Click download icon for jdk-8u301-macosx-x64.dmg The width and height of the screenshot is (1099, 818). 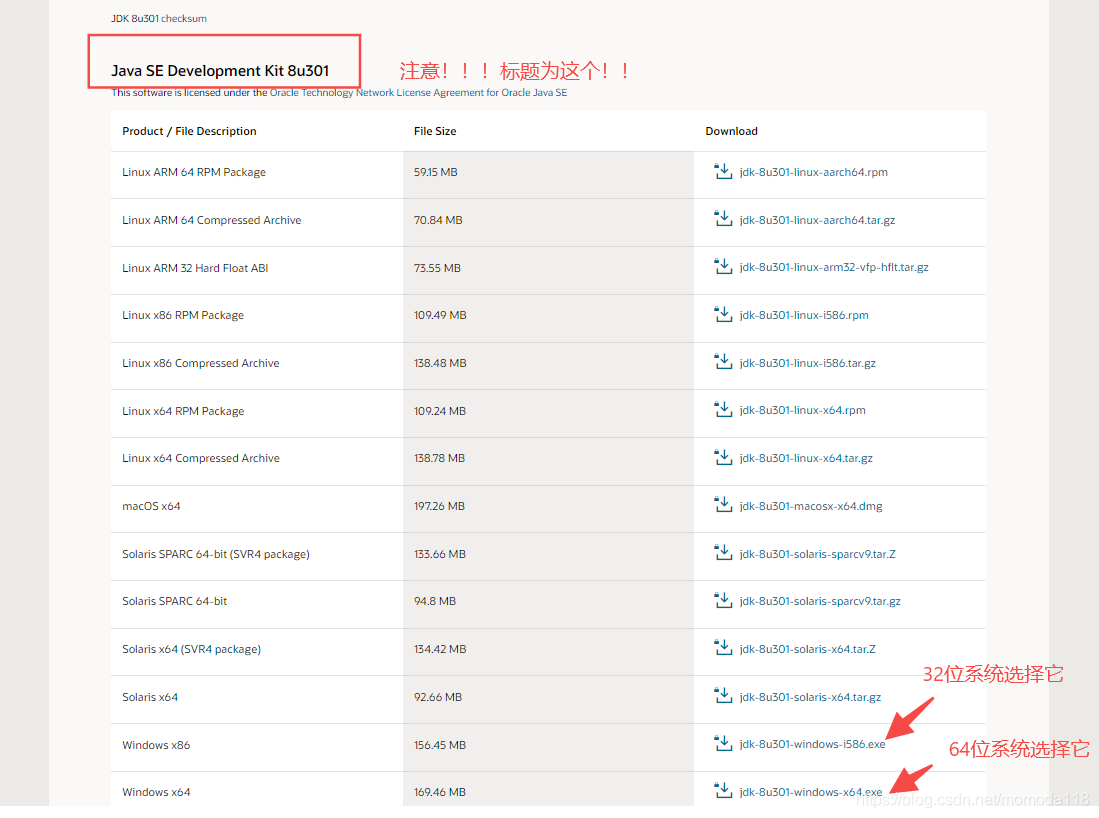click(723, 505)
